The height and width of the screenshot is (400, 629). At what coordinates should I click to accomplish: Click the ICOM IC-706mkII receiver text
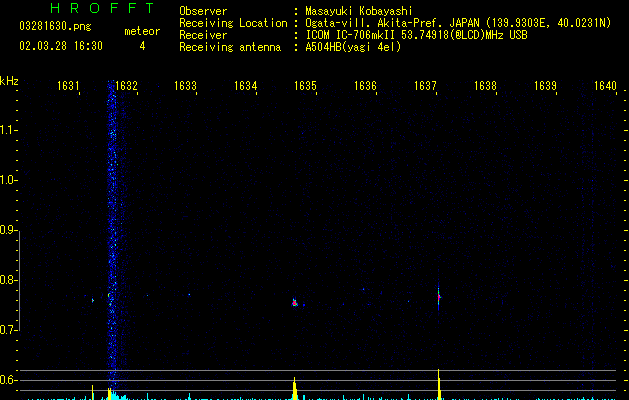click(416, 35)
